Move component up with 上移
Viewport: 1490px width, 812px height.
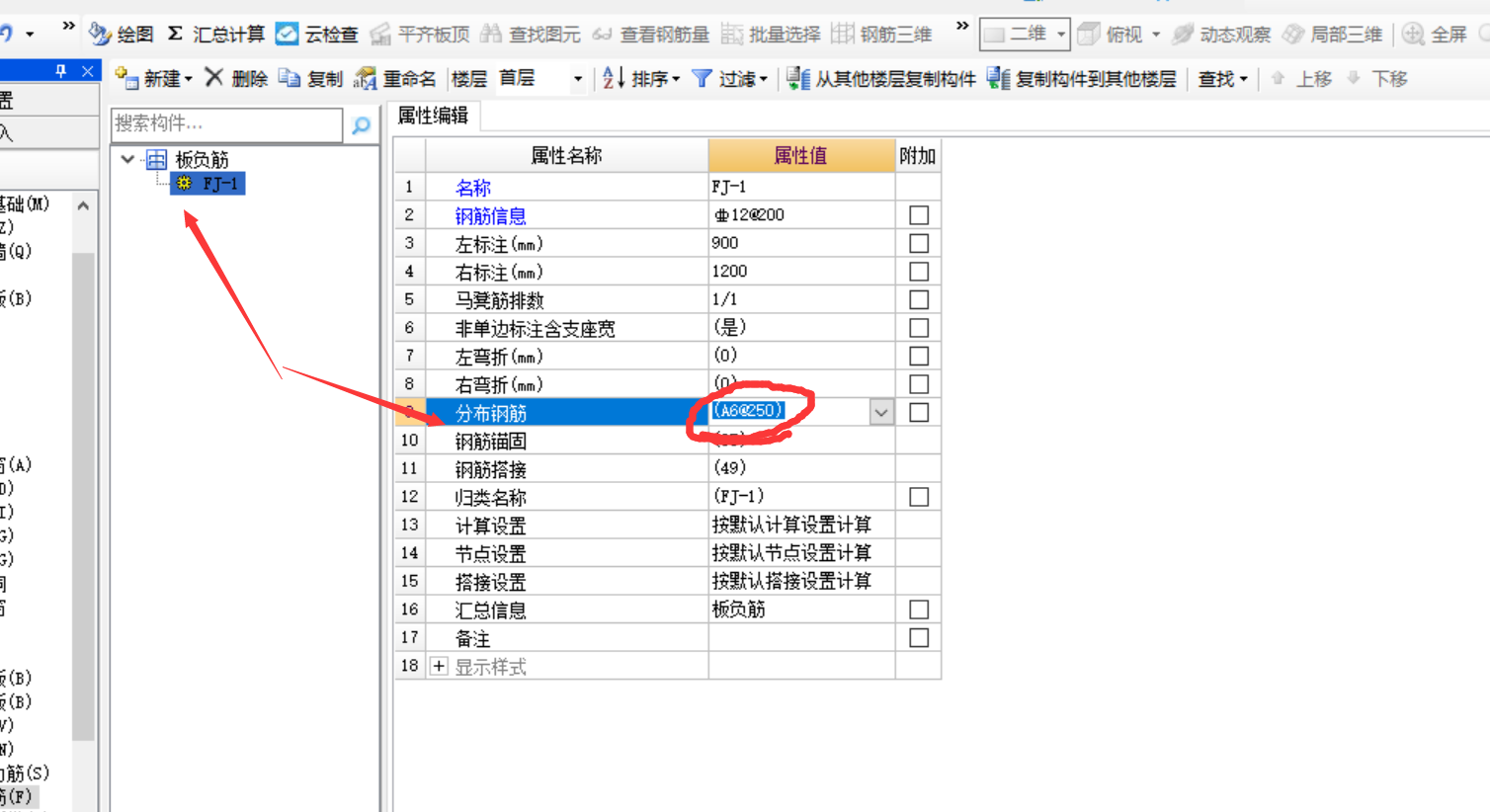(1300, 78)
